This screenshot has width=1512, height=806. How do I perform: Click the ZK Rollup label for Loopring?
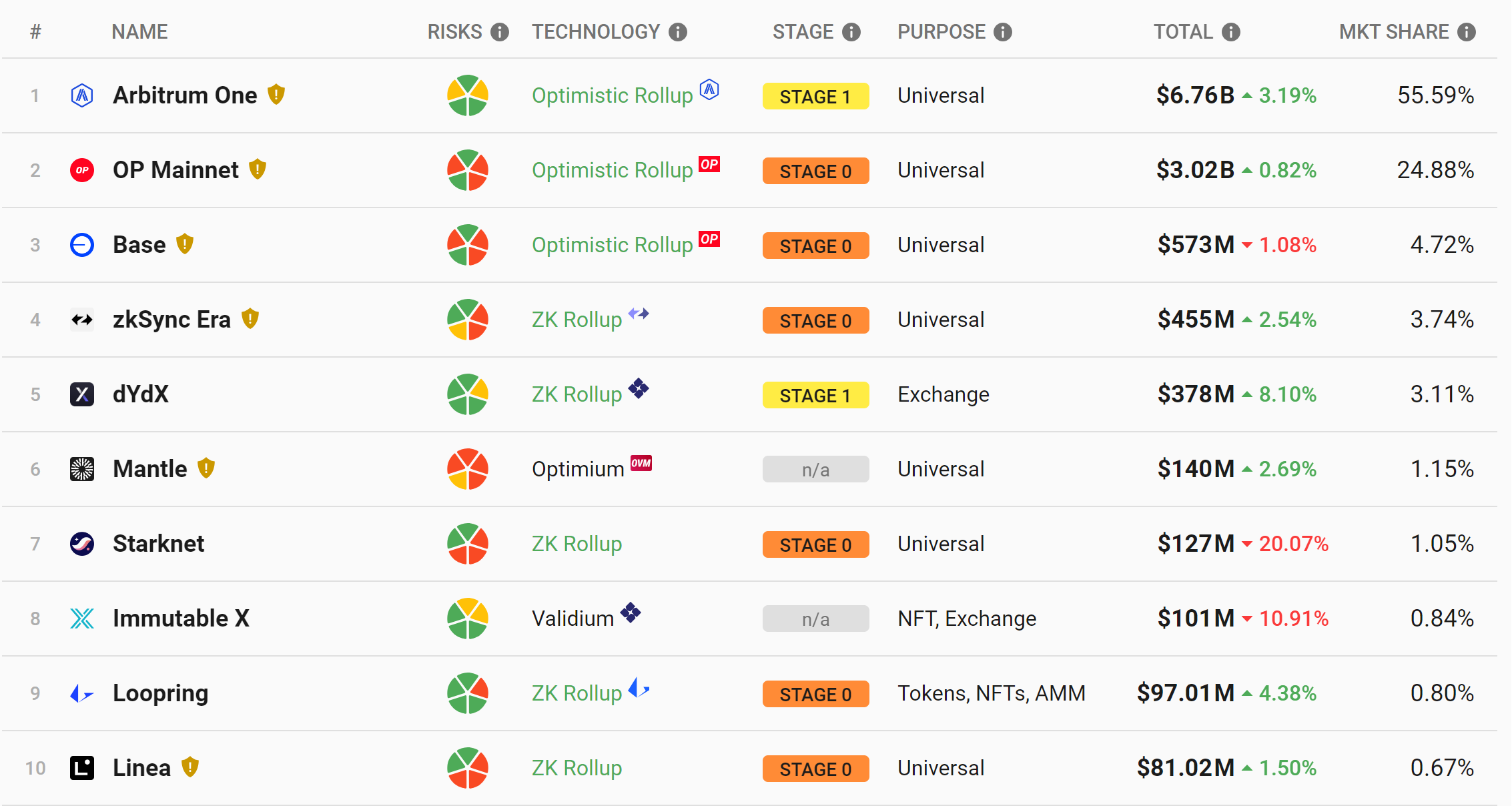577,693
